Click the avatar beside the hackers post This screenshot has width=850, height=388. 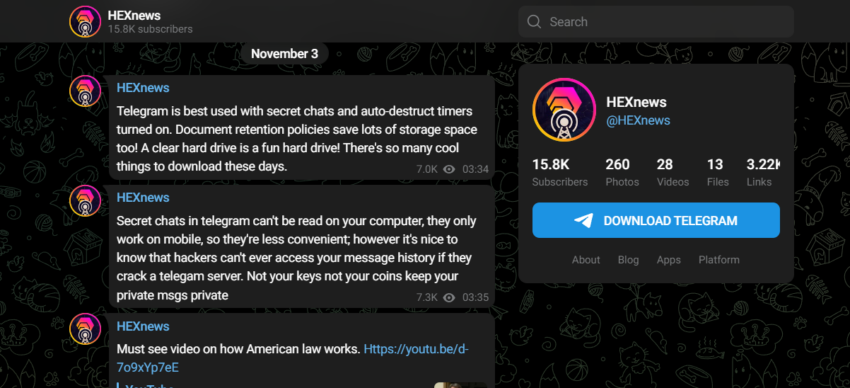(x=85, y=201)
